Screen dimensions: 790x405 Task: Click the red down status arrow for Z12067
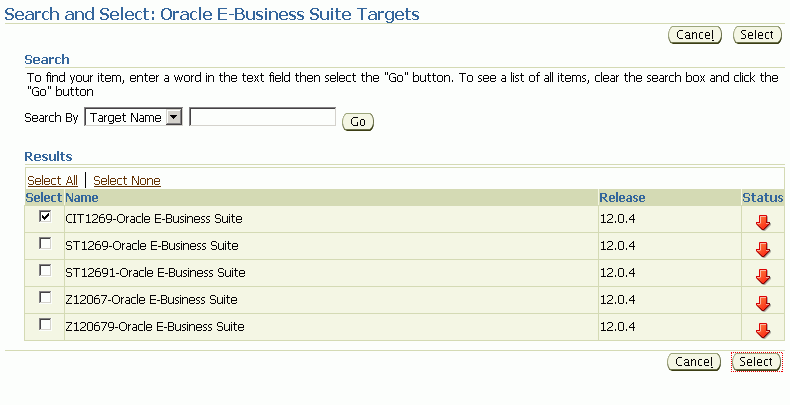(x=763, y=304)
